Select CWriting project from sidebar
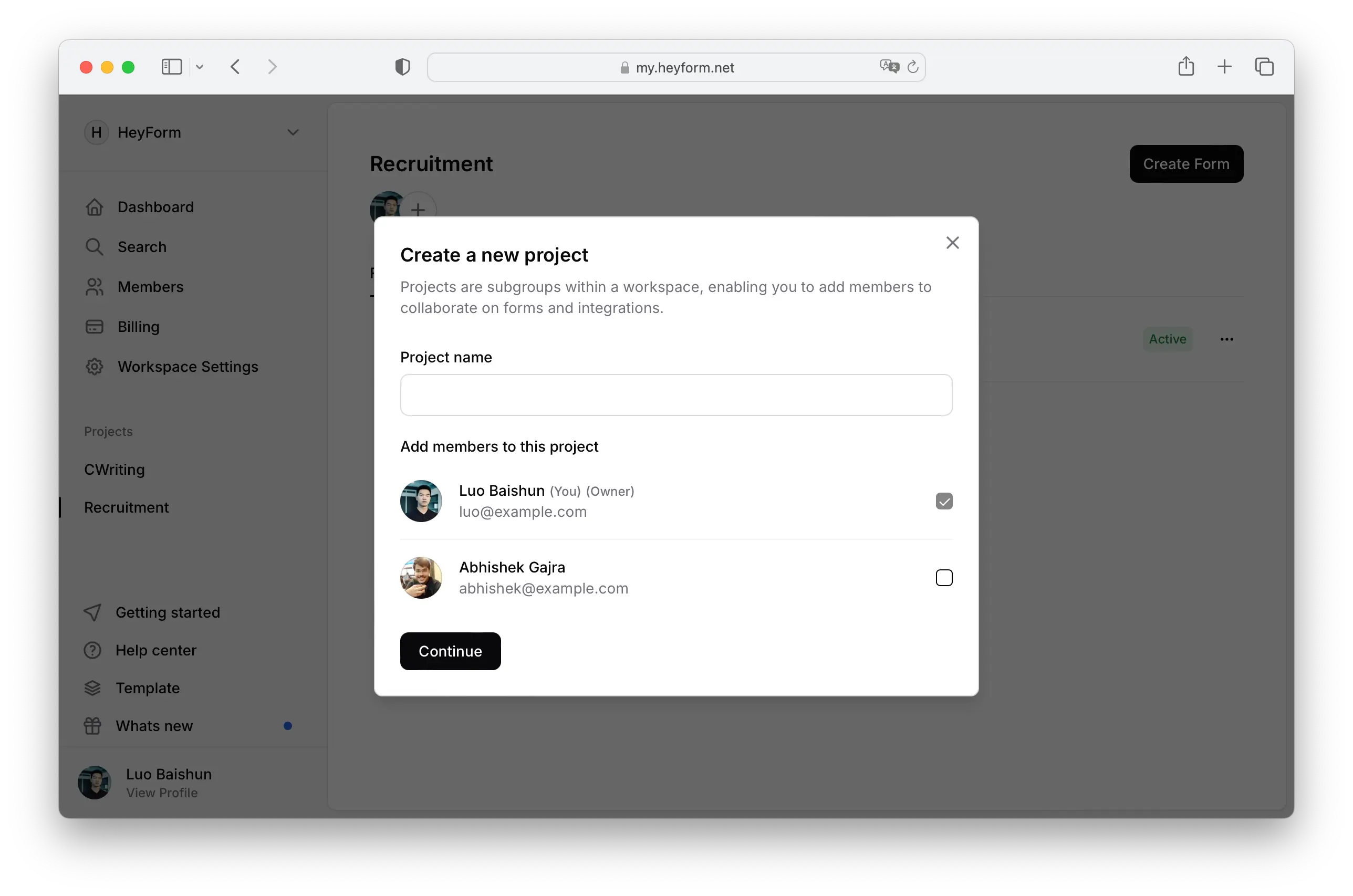This screenshot has width=1353, height=896. pyautogui.click(x=115, y=468)
